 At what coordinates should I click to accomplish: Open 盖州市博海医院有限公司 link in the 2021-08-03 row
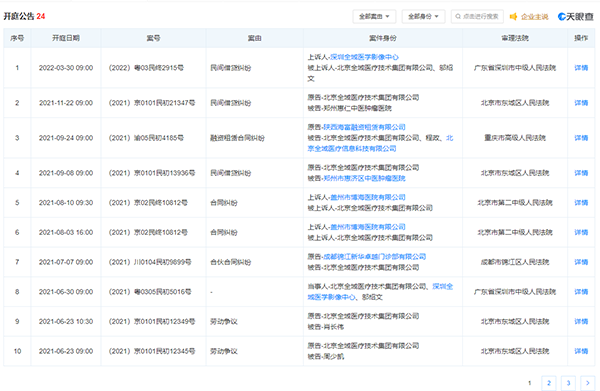click(x=368, y=227)
